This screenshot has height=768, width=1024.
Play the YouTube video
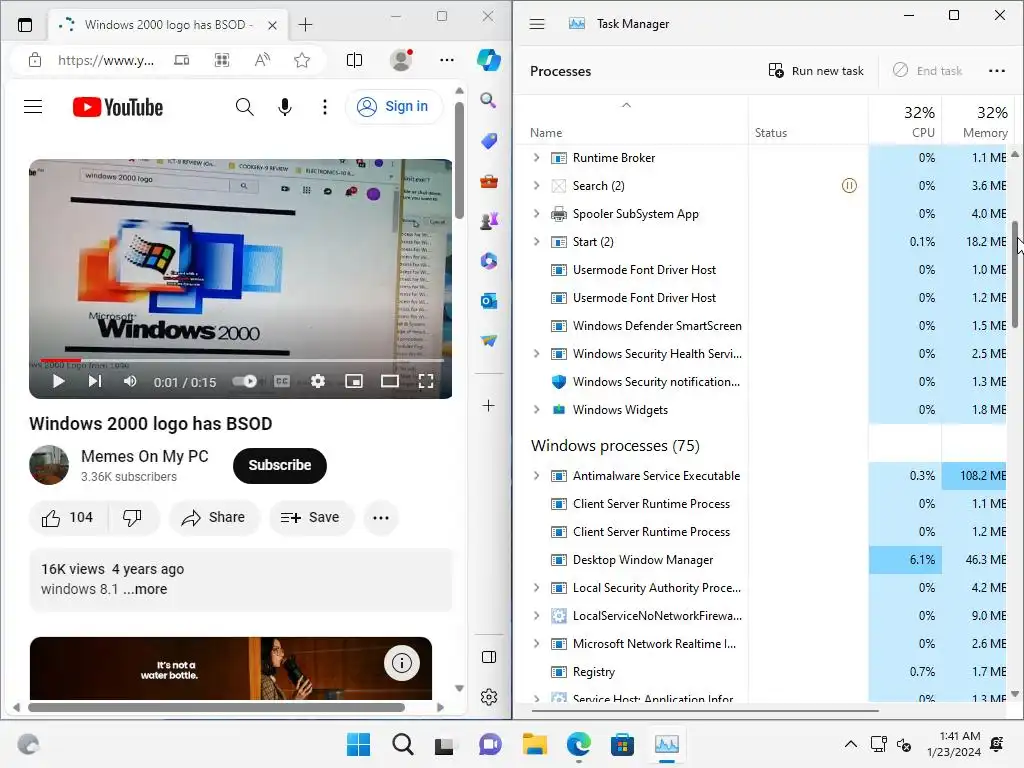tap(58, 381)
